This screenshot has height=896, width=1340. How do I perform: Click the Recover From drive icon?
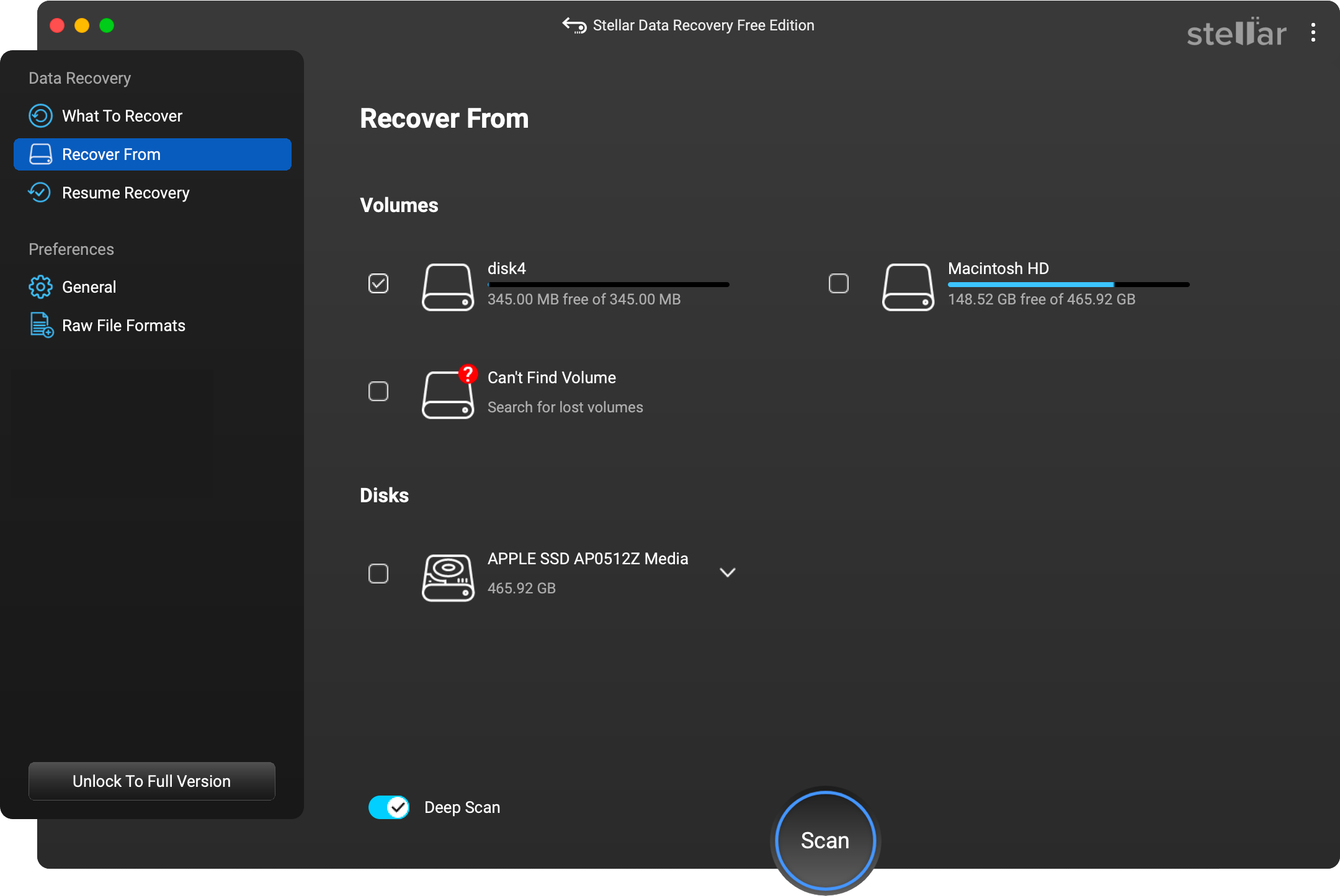pyautogui.click(x=40, y=154)
